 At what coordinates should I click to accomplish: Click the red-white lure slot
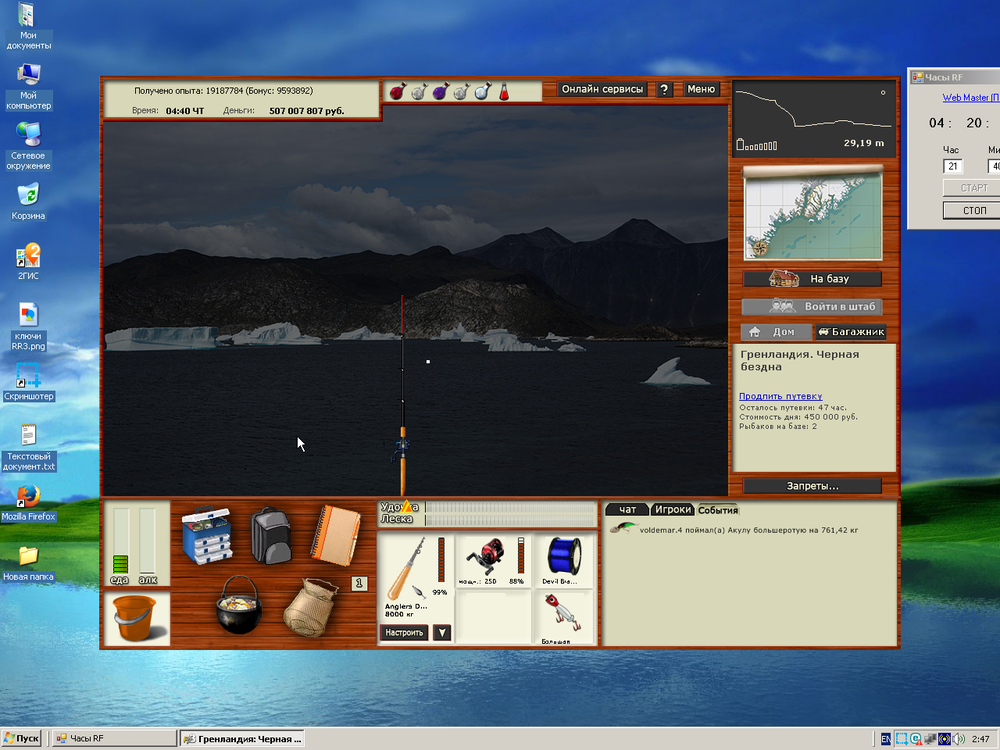pyautogui.click(x=564, y=613)
